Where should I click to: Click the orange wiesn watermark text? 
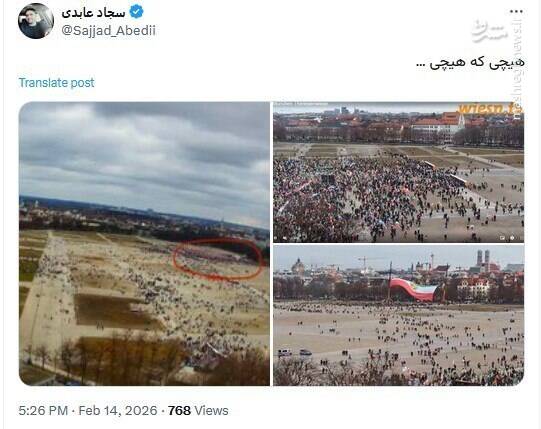click(490, 109)
